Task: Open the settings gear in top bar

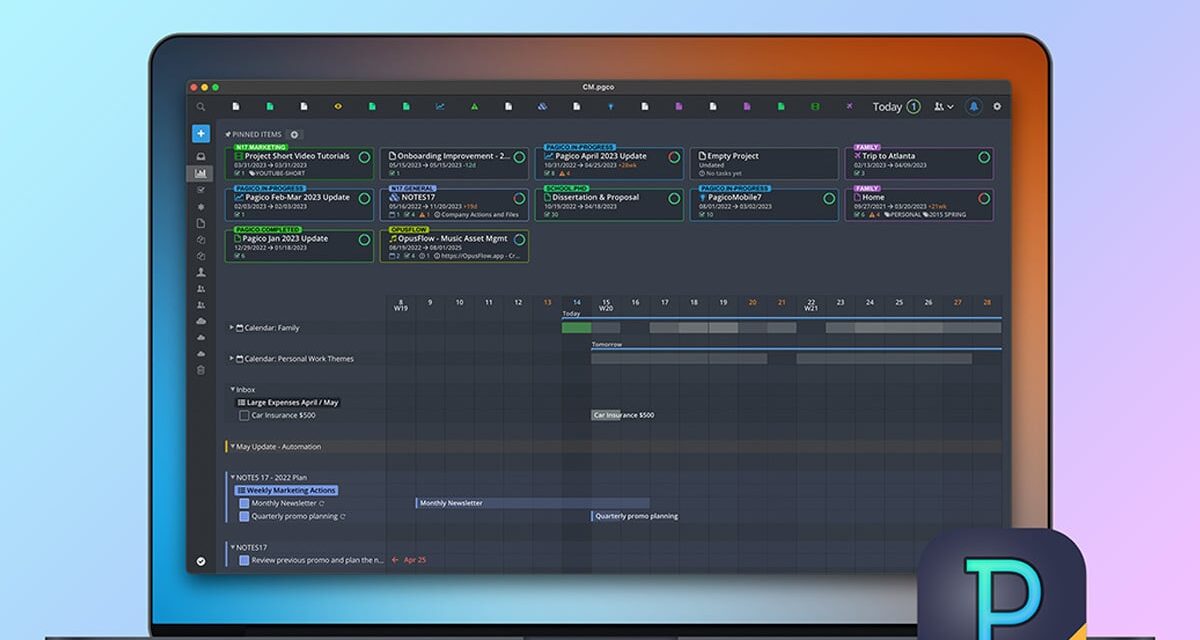Action: click(996, 106)
